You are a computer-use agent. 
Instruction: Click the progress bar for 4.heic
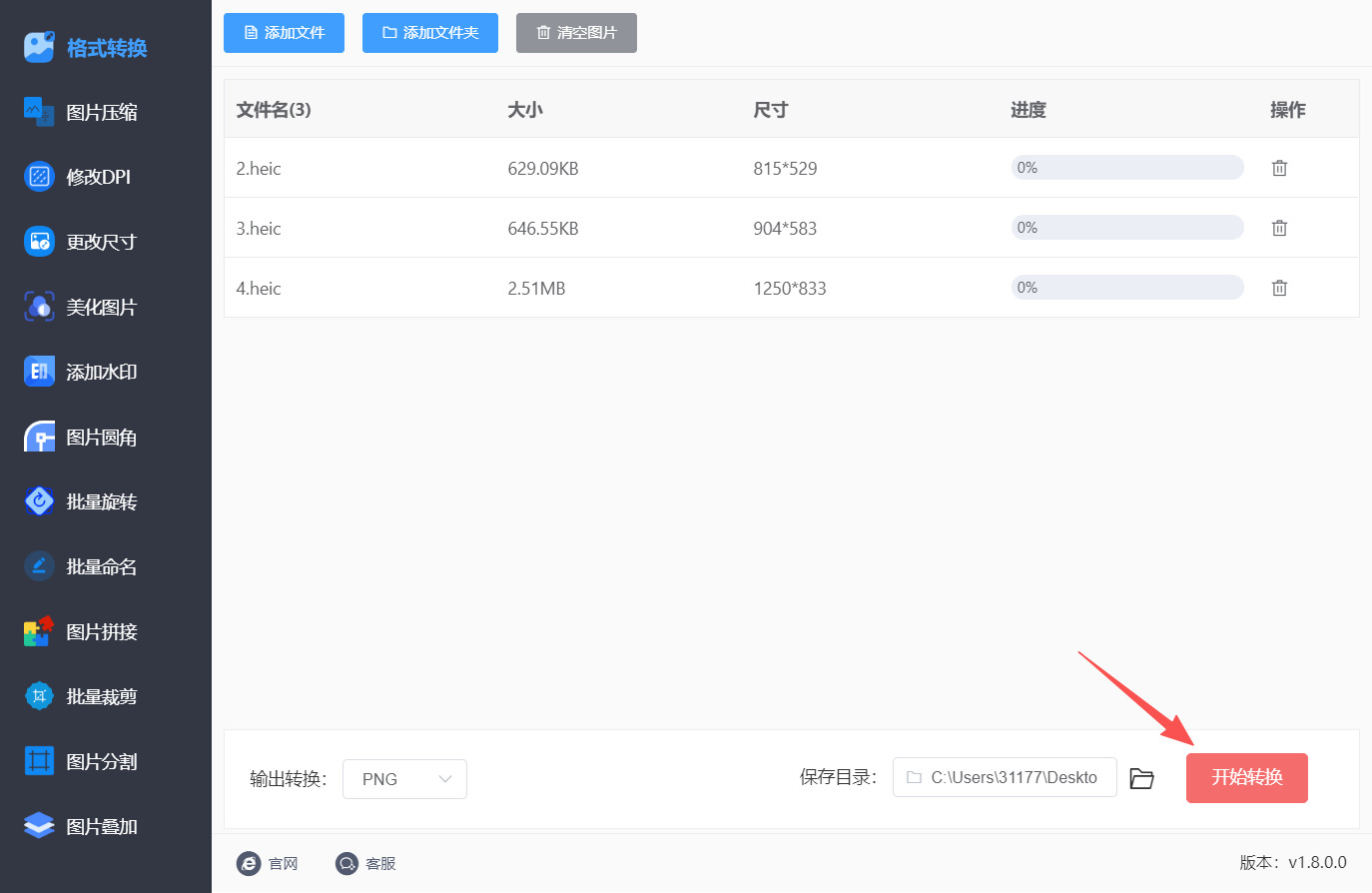tap(1127, 288)
